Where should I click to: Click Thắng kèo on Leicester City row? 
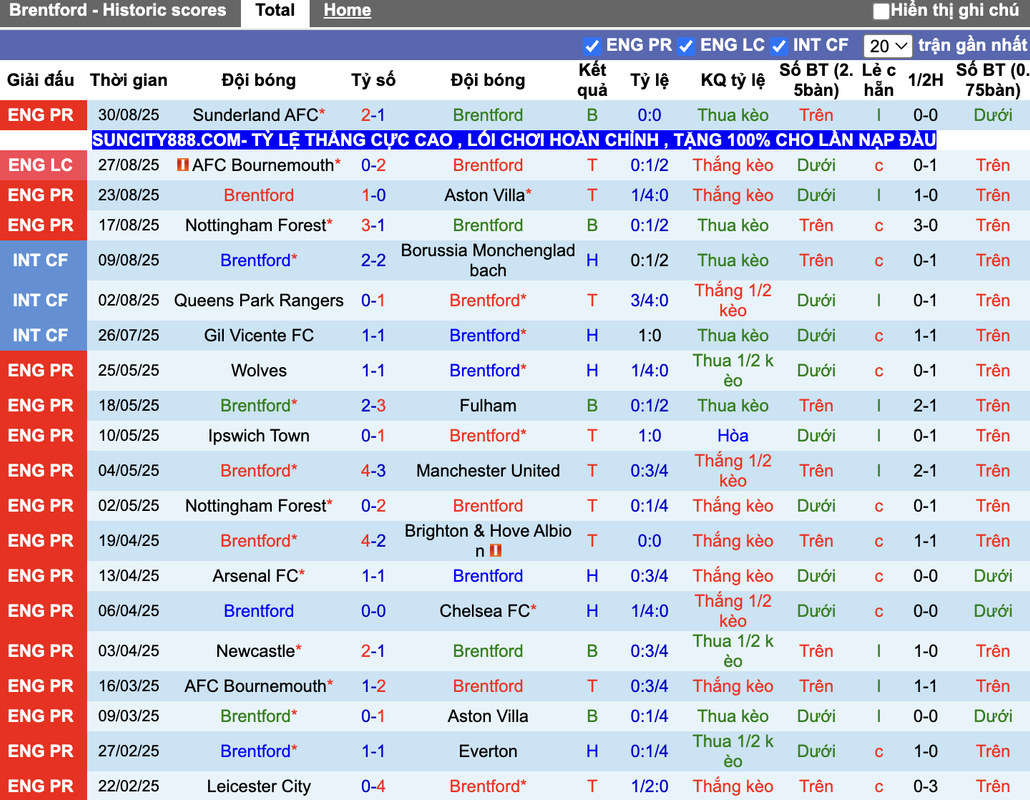(x=732, y=786)
